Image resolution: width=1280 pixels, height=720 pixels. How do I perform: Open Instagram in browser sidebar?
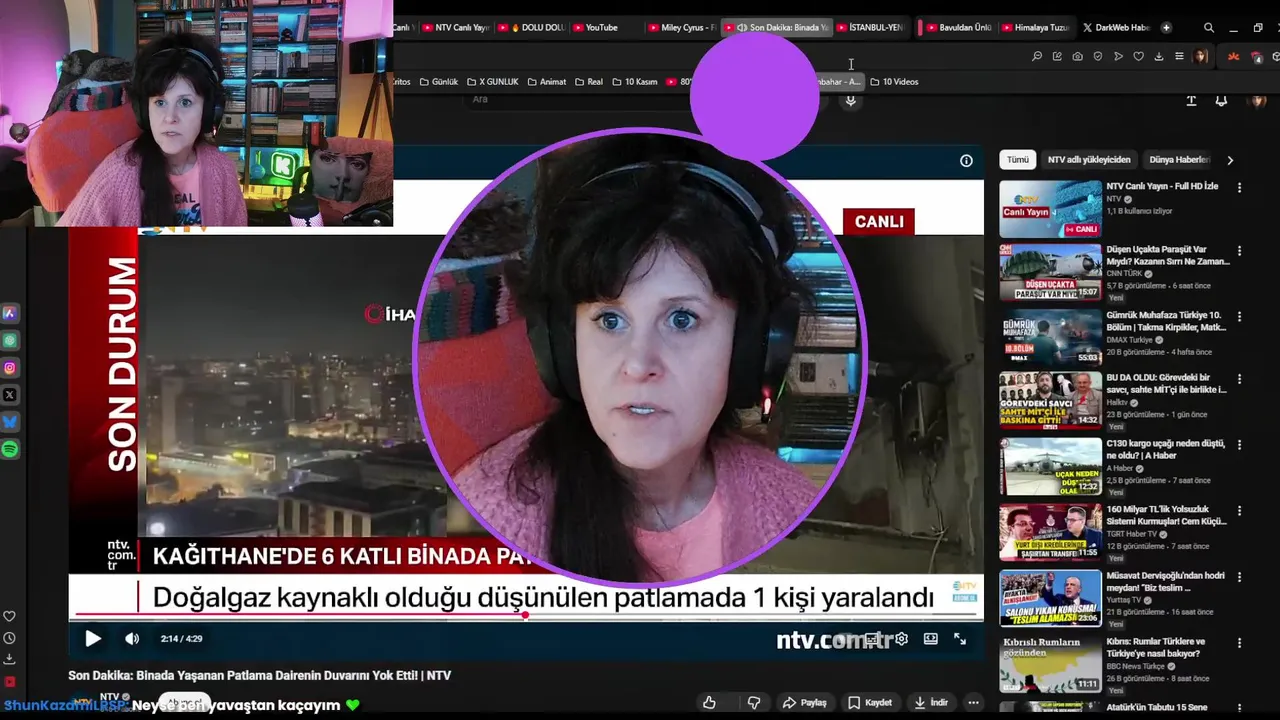(10, 368)
